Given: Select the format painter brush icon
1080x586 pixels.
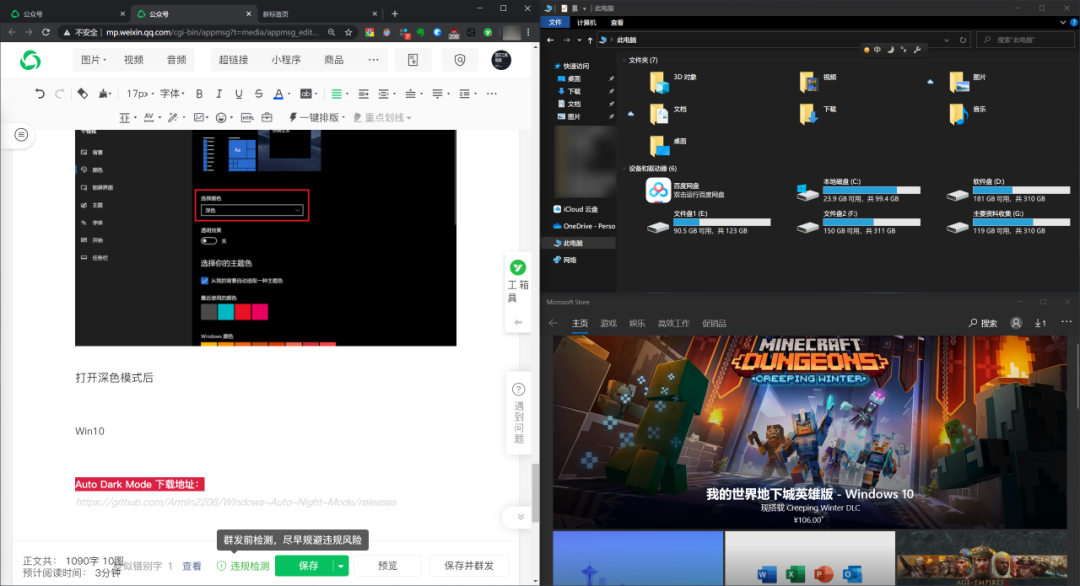Looking at the screenshot, I should [x=103, y=94].
